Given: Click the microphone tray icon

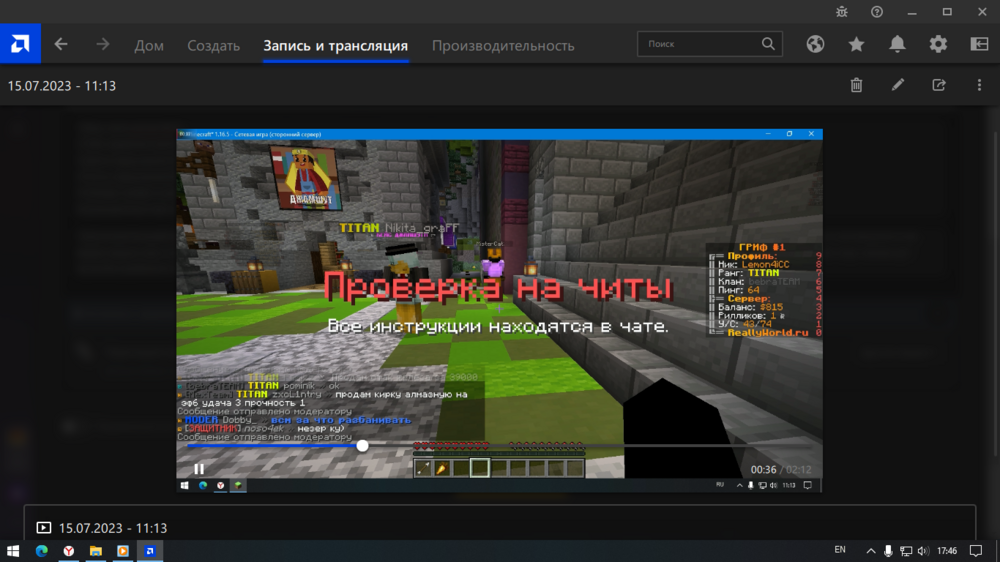Looking at the screenshot, I should pyautogui.click(x=888, y=551).
